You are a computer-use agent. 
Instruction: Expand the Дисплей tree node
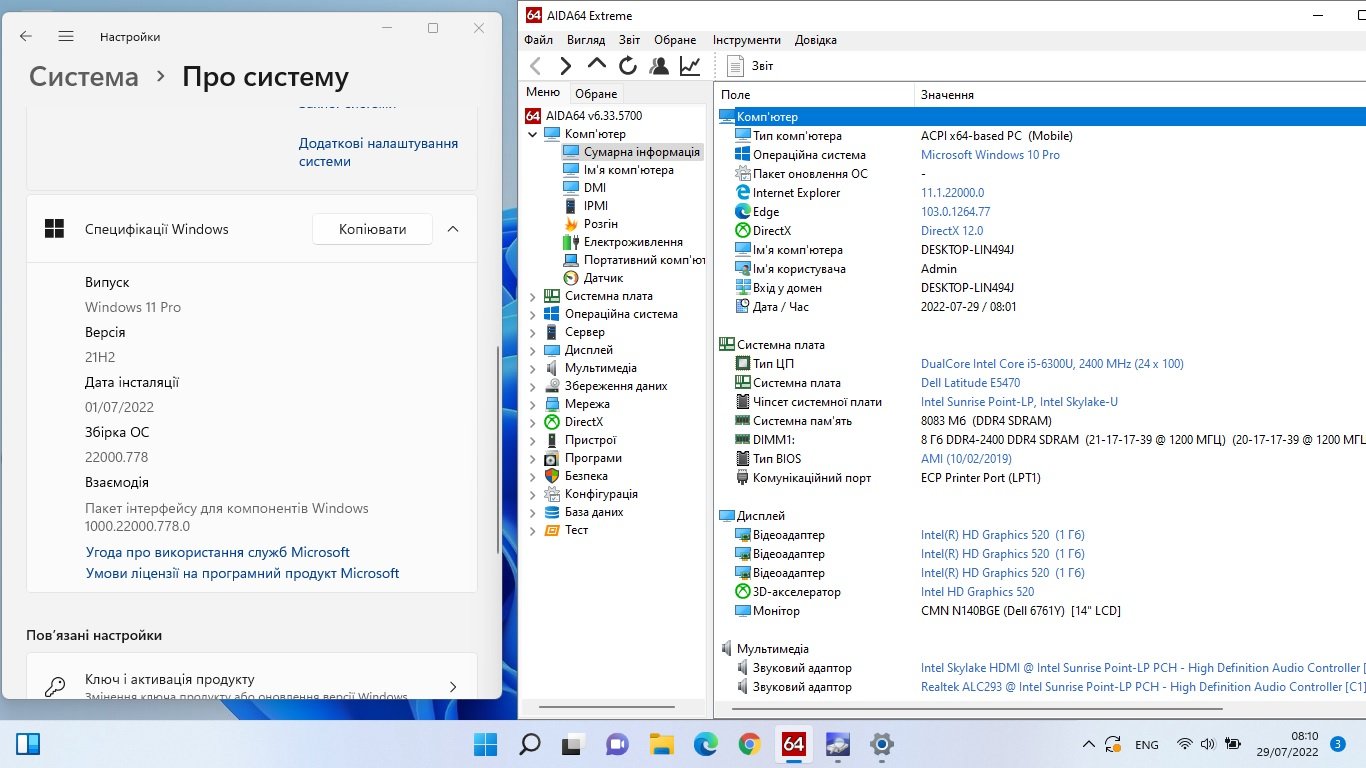coord(532,350)
